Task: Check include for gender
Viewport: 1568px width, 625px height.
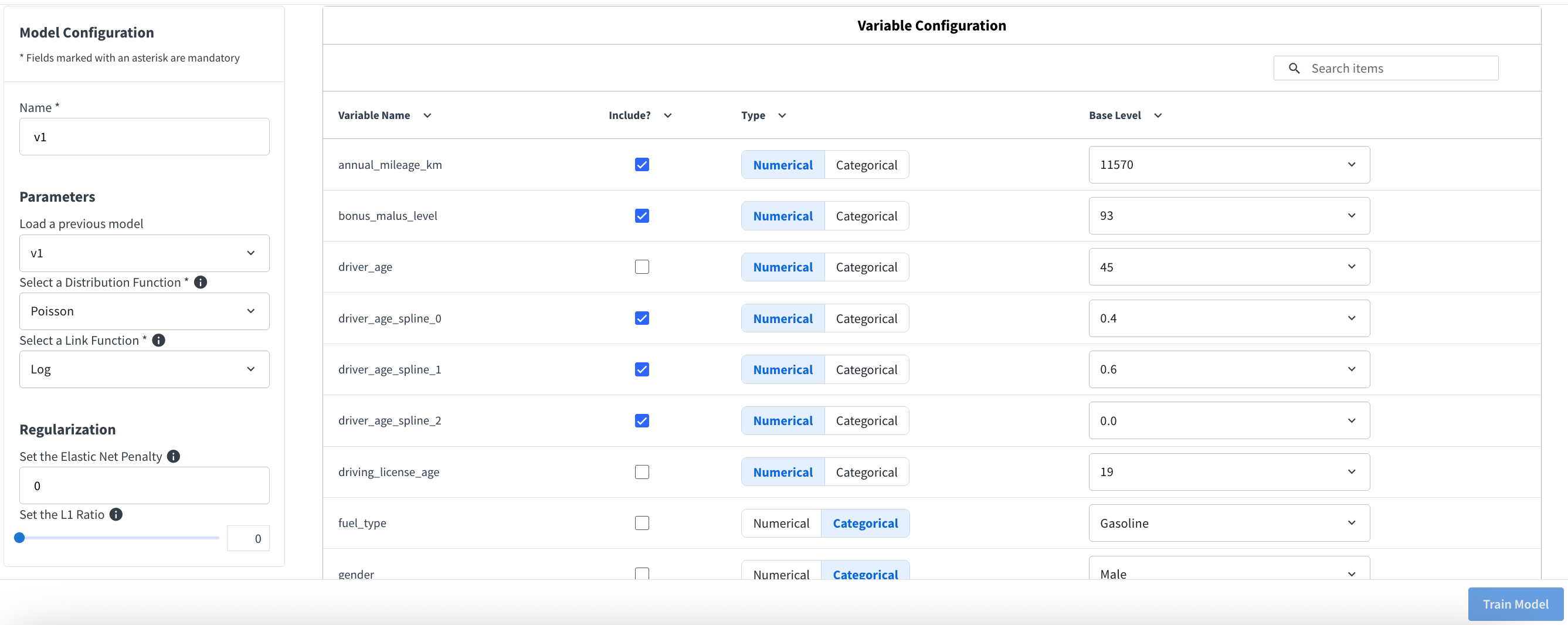Action: tap(642, 573)
